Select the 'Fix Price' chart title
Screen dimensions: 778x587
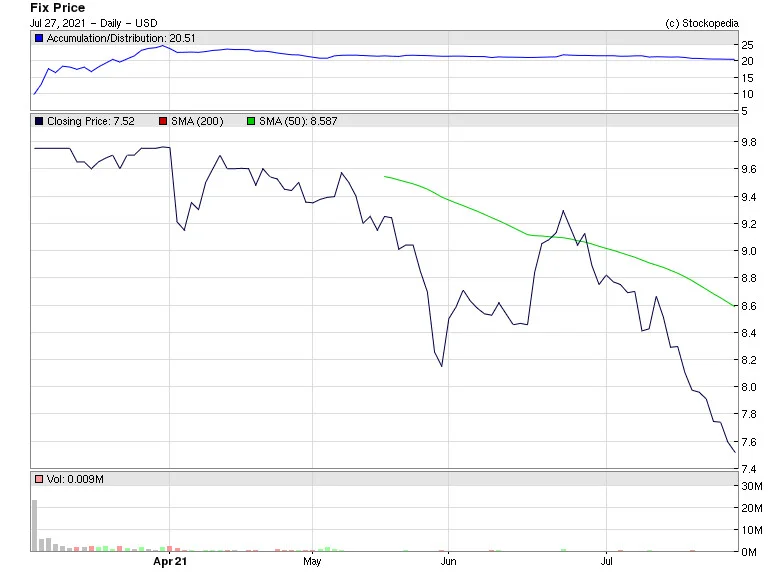pos(58,8)
